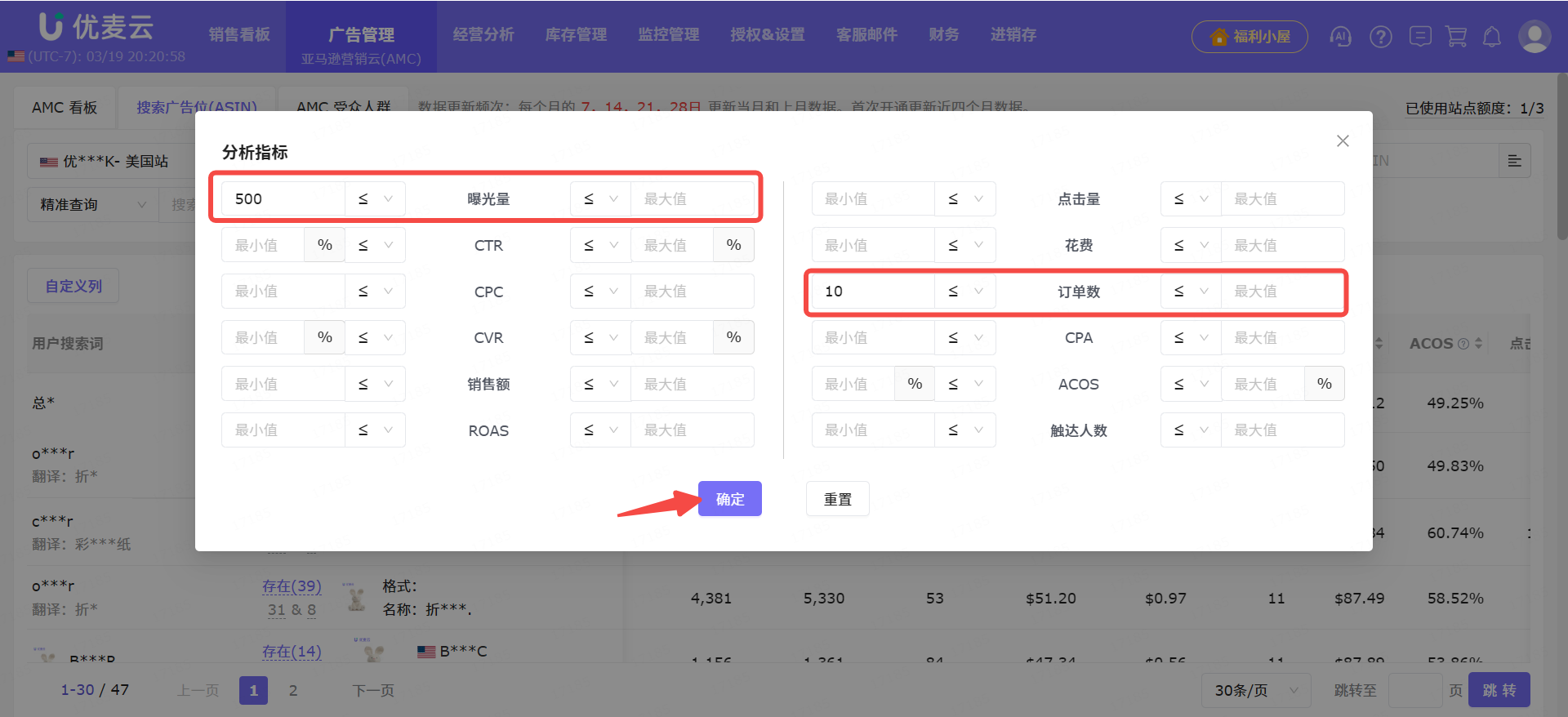Open the 花费 right operator dropdown
This screenshot has width=1568, height=717.
(1191, 245)
